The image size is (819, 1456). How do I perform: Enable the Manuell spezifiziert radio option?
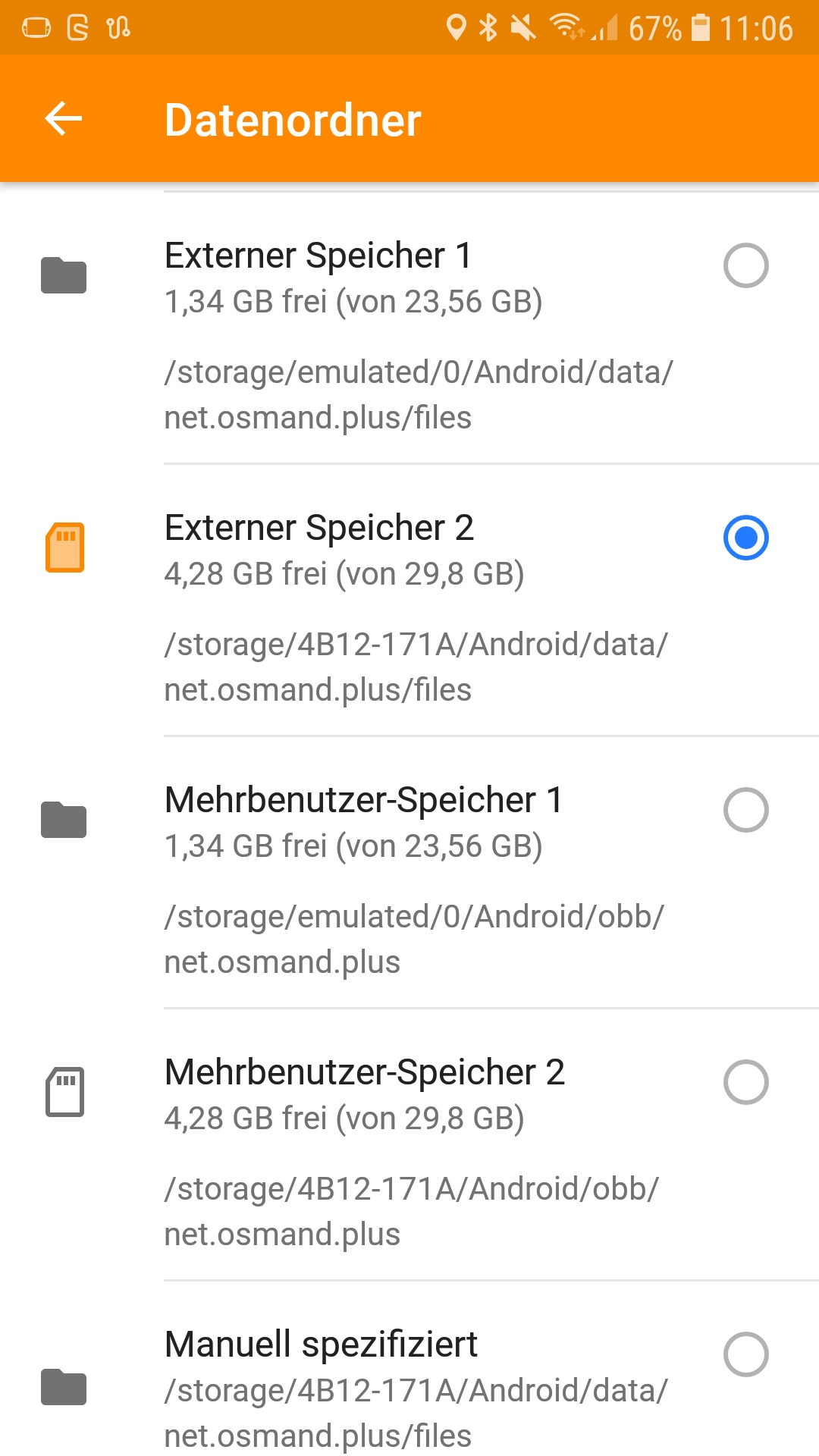tap(746, 1354)
